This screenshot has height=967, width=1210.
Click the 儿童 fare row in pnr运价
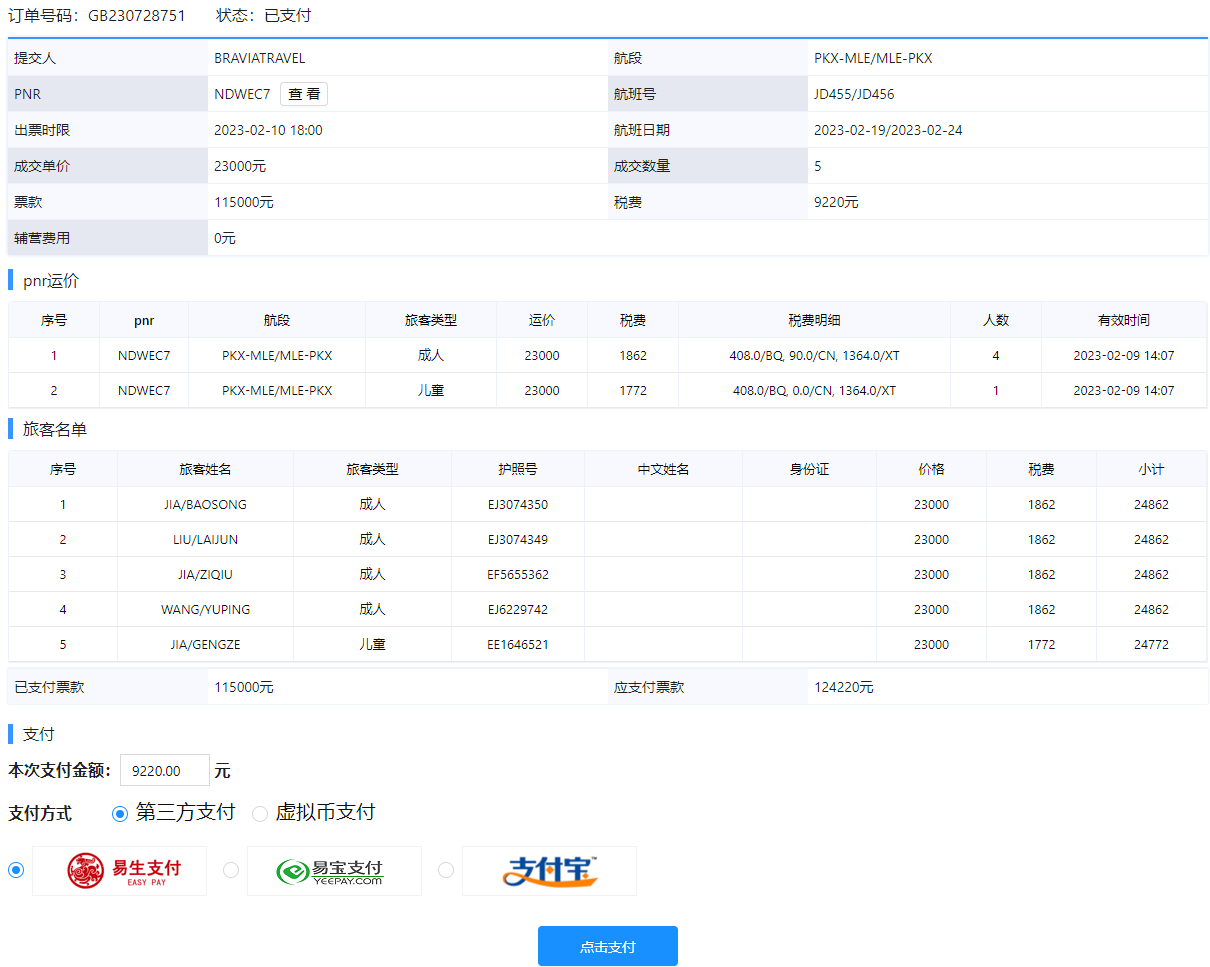click(430, 391)
